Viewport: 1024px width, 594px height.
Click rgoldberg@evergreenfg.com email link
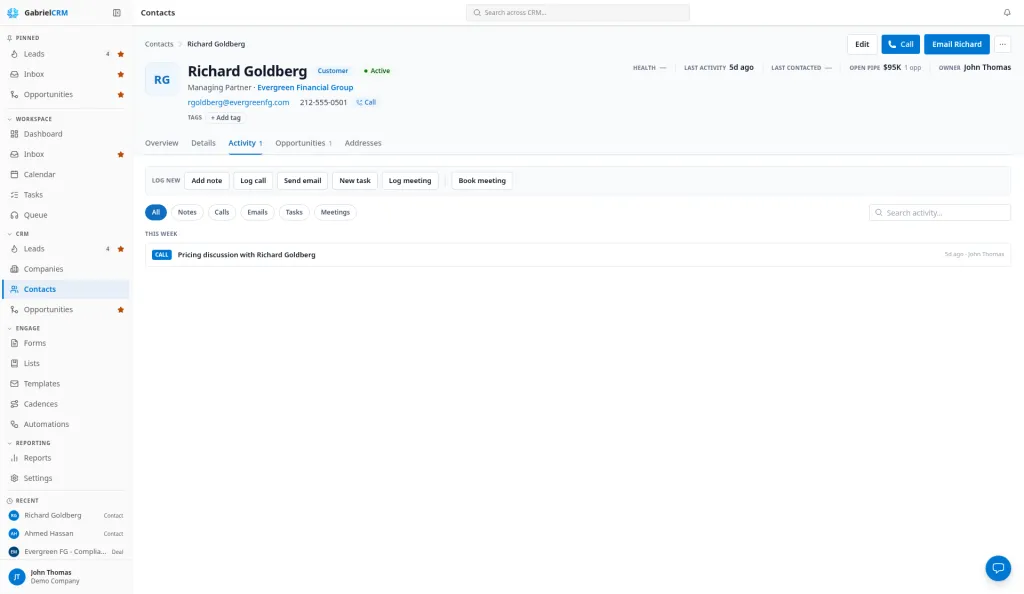coord(238,102)
